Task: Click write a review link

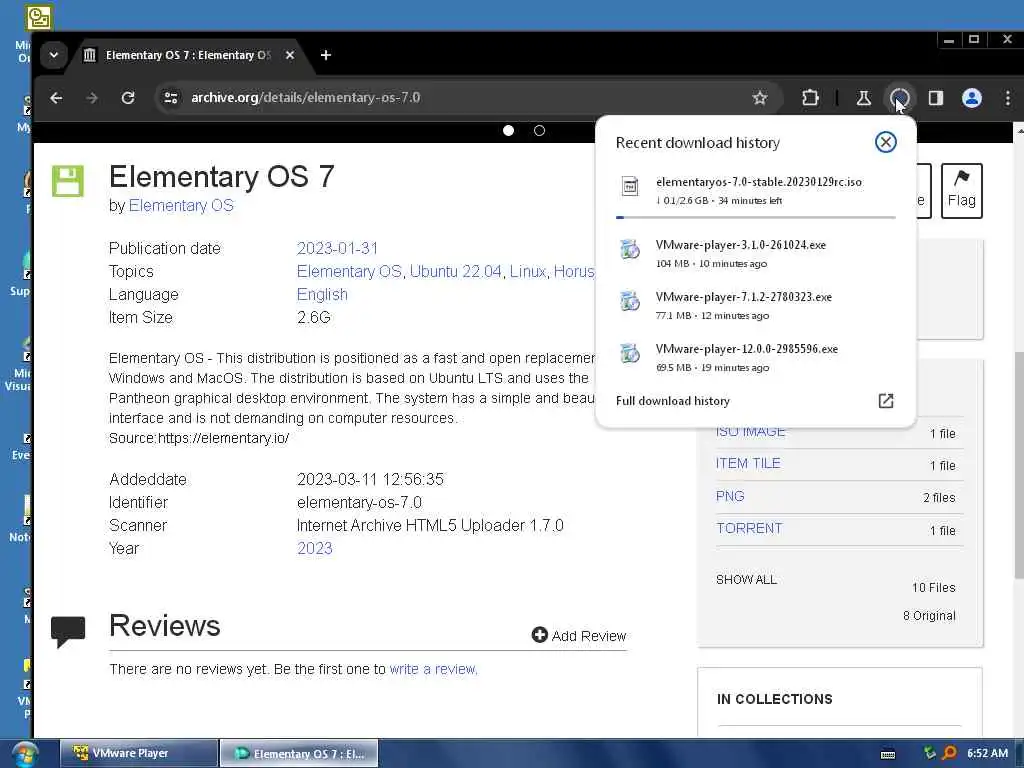Action: coord(433,669)
